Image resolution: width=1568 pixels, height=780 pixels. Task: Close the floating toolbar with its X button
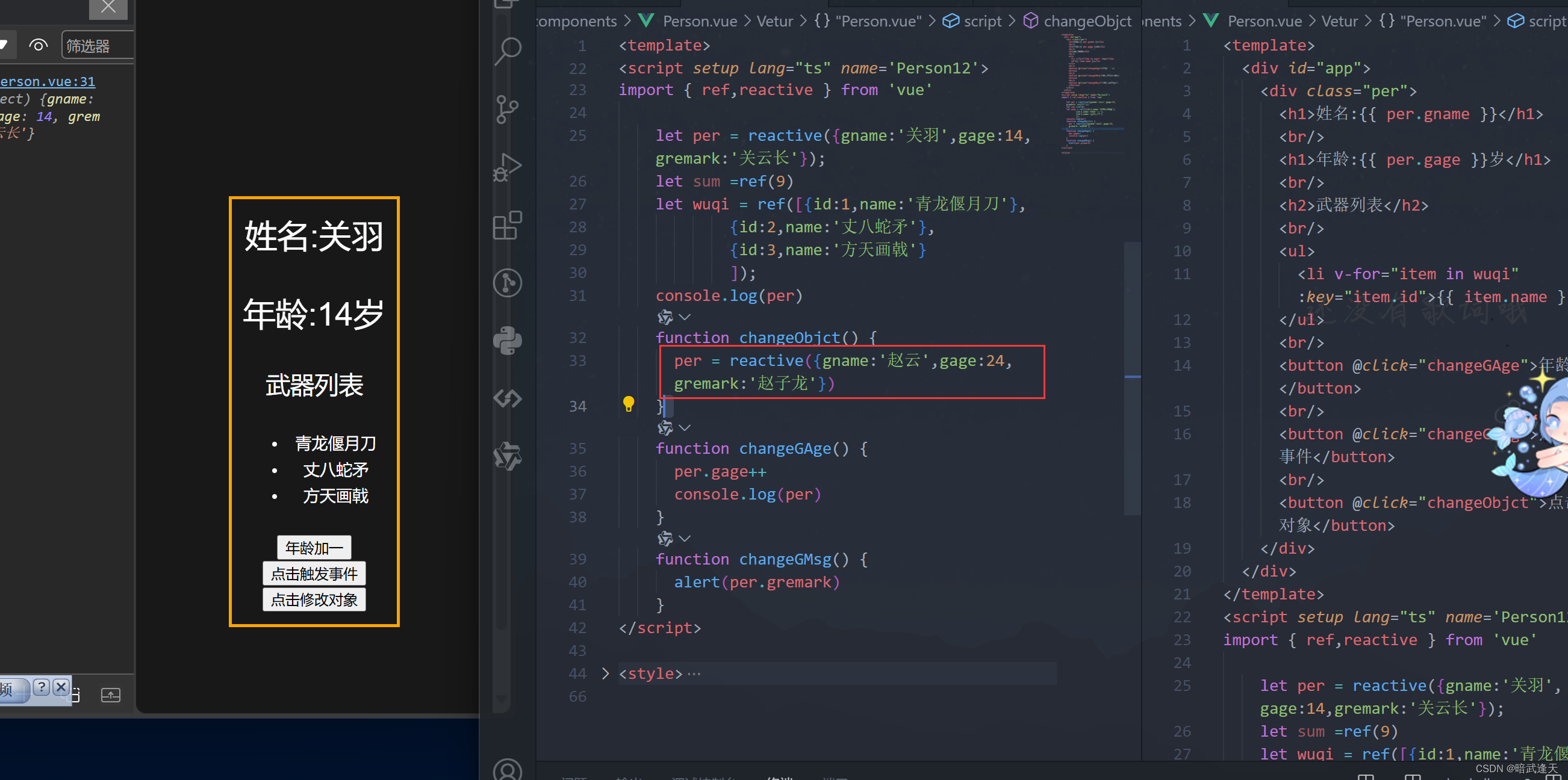pos(61,687)
